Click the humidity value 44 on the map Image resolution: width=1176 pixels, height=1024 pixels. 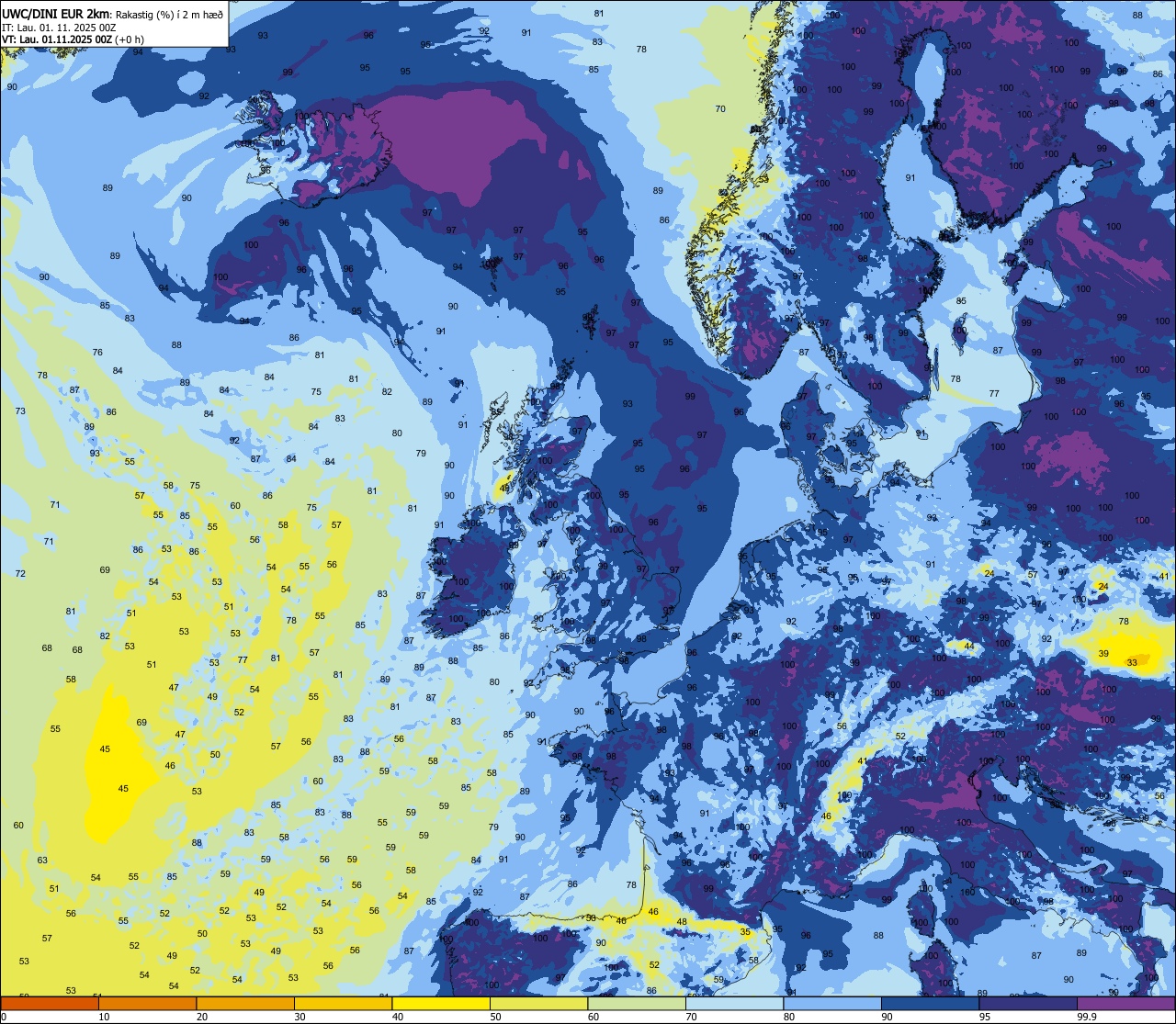click(x=968, y=646)
